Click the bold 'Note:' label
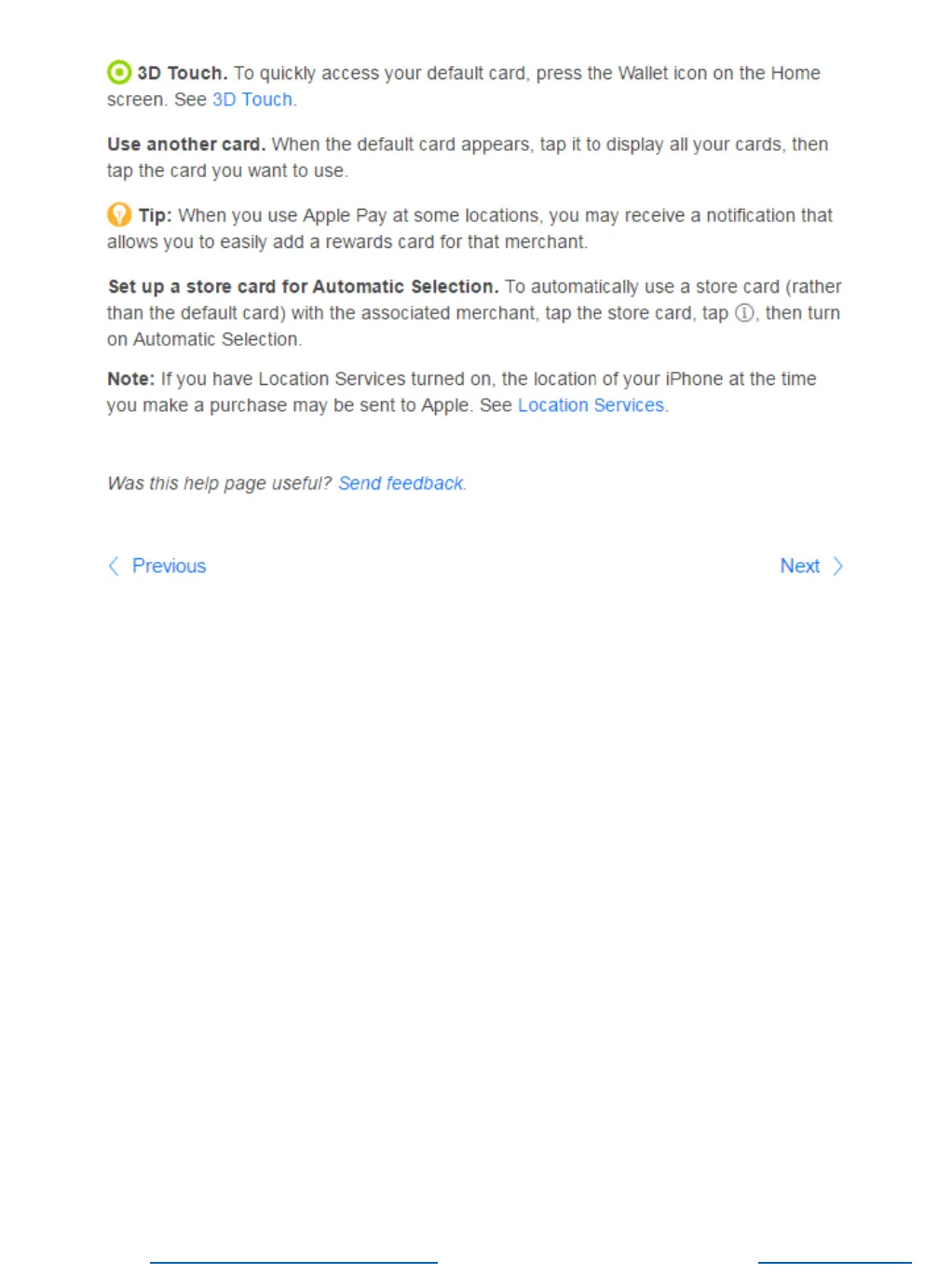The image size is (952, 1288). 130,379
